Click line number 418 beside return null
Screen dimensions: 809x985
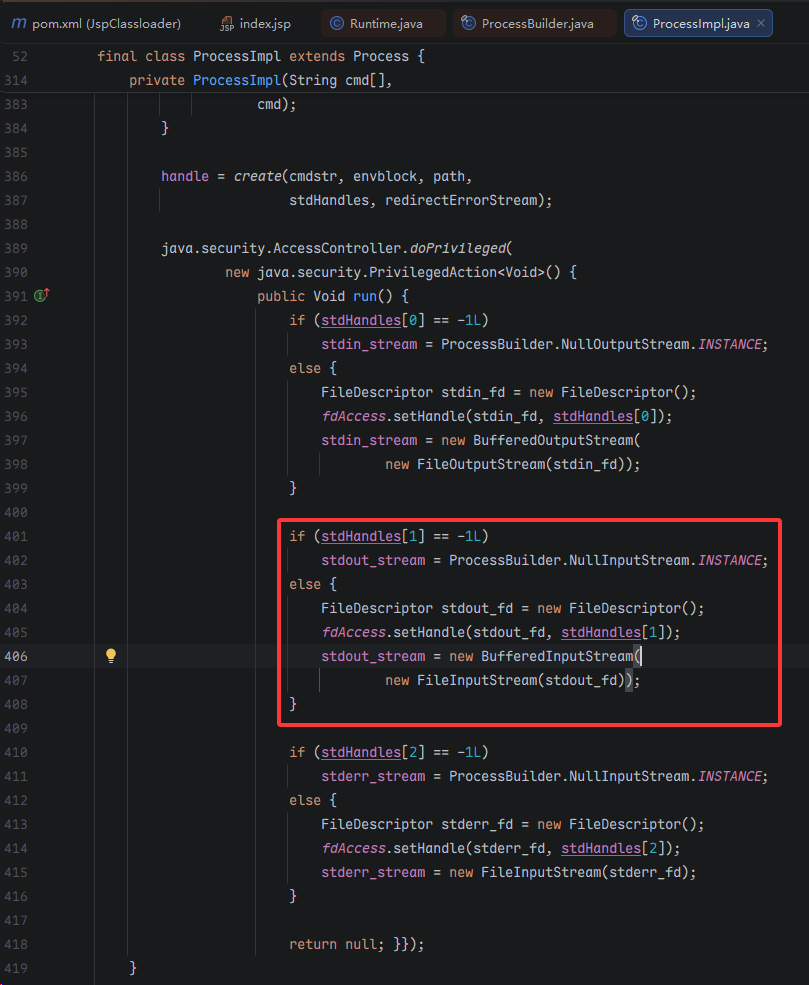[x=16, y=944]
